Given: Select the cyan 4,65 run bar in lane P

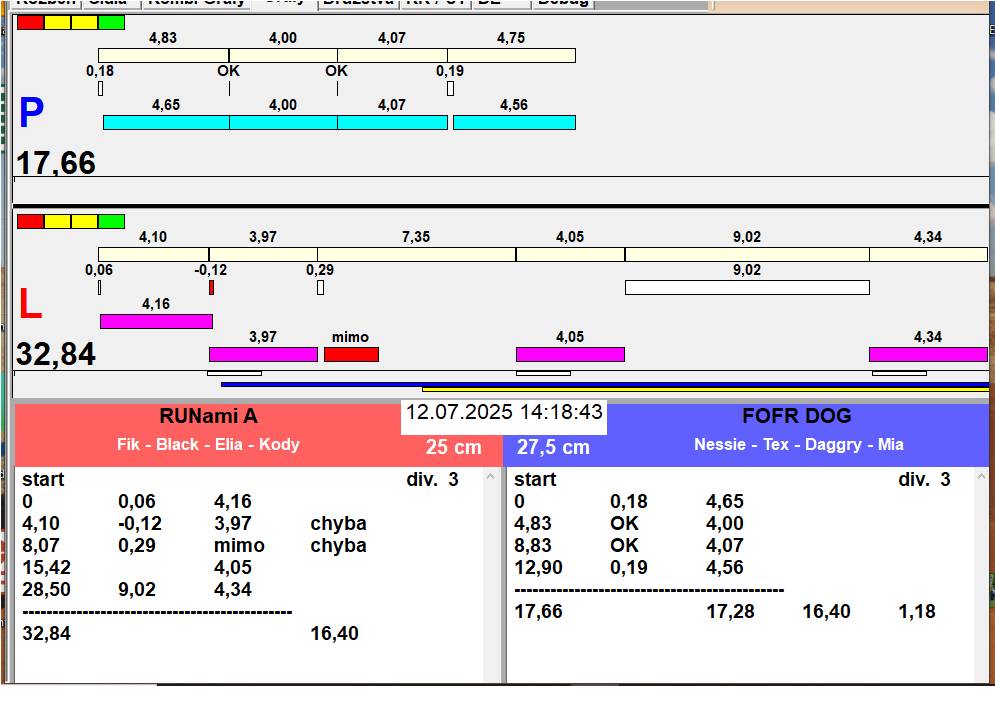Looking at the screenshot, I should point(166,122).
